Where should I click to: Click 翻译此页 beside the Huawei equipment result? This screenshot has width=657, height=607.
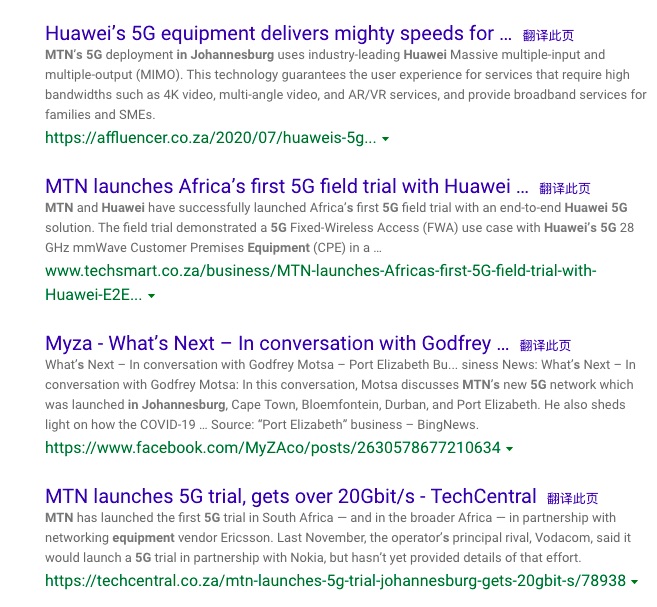pos(548,36)
